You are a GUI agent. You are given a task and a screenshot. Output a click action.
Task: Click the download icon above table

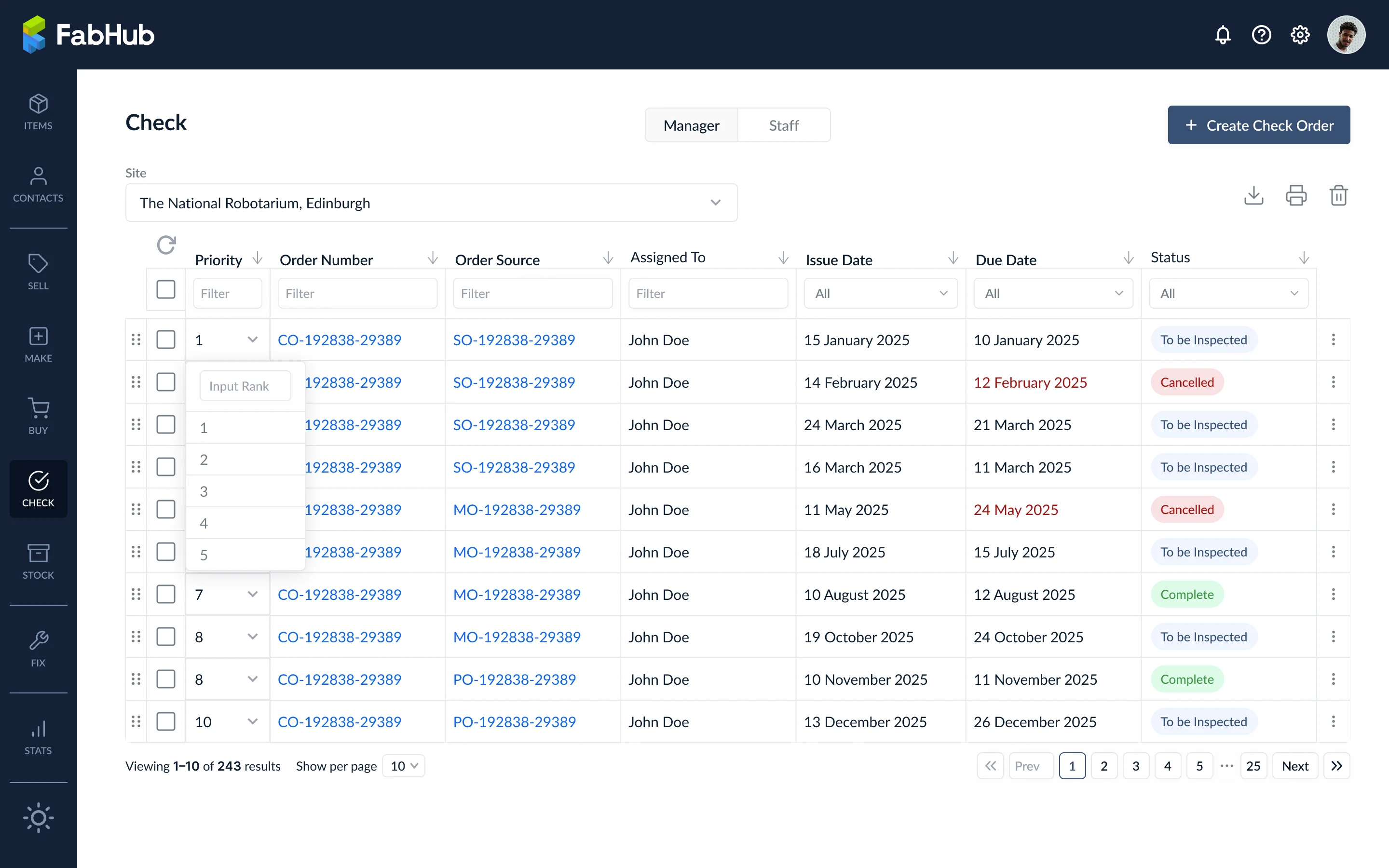click(x=1253, y=196)
